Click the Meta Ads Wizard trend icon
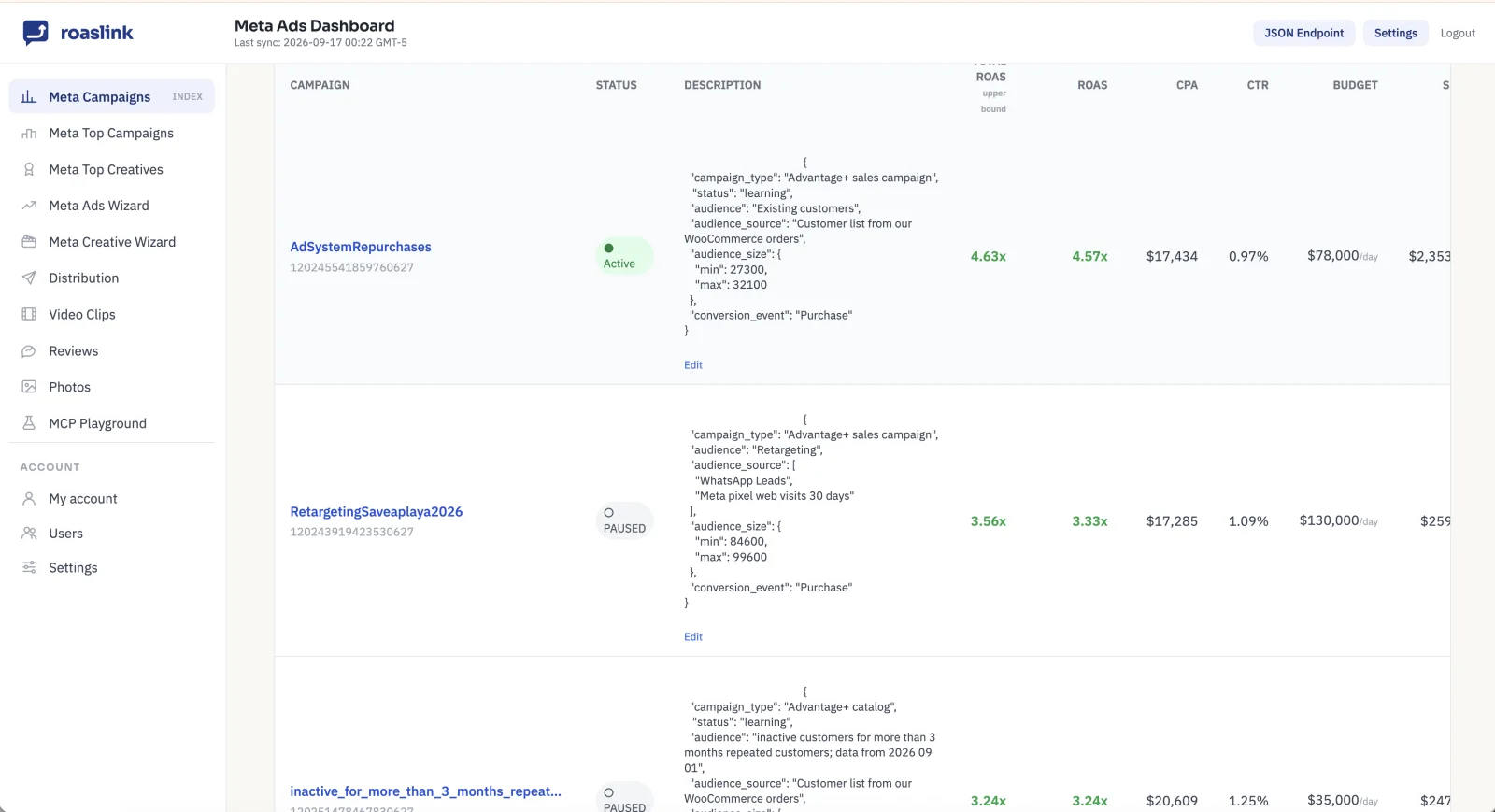This screenshot has height=812, width=1495. pos(29,206)
